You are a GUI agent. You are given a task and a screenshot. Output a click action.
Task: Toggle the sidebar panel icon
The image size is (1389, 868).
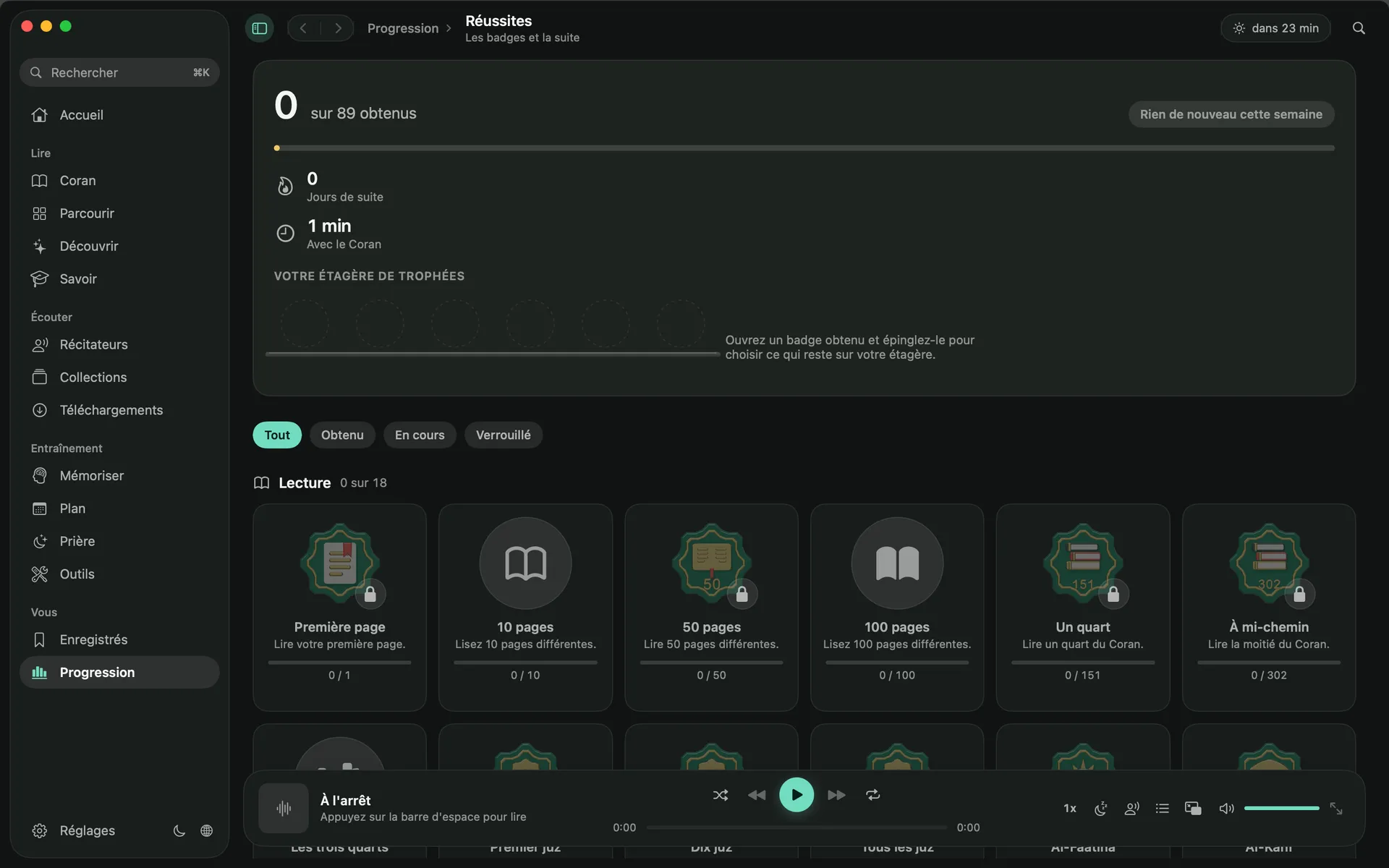(x=260, y=28)
